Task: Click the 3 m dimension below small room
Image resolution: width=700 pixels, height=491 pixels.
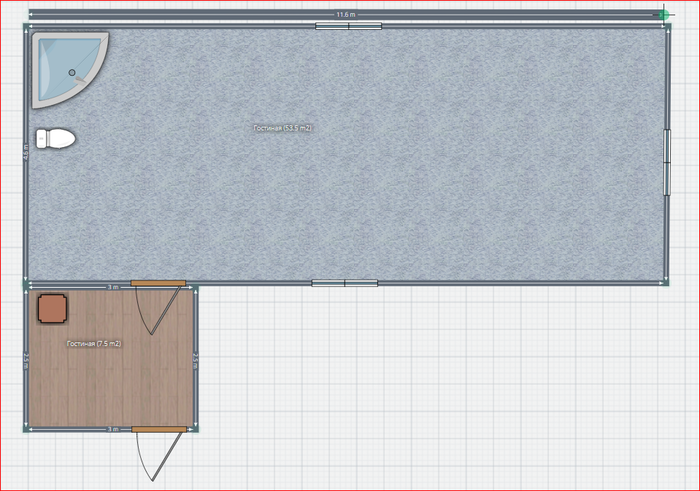Action: coord(113,428)
